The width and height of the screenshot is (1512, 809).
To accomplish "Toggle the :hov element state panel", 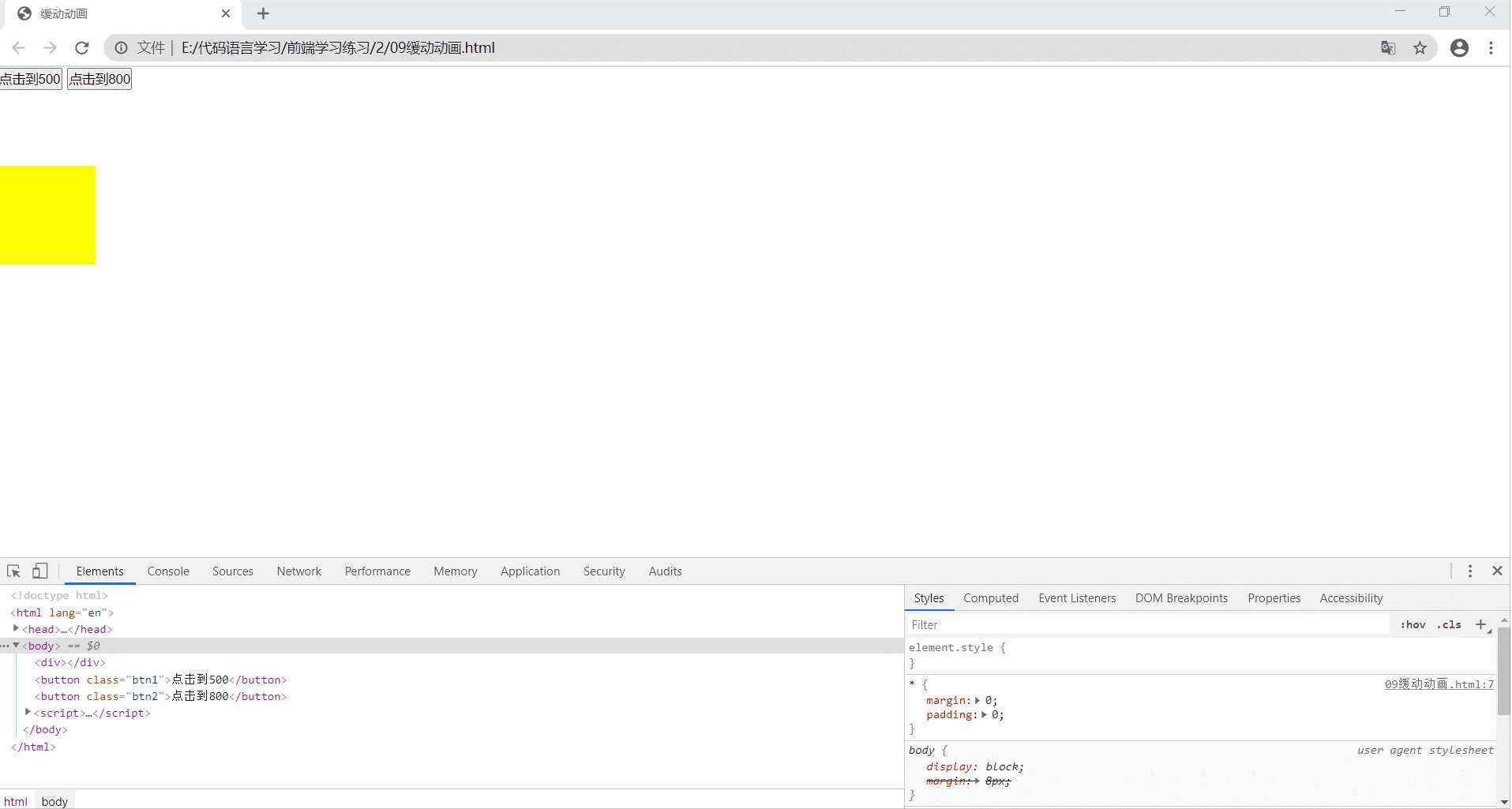I will 1413,624.
